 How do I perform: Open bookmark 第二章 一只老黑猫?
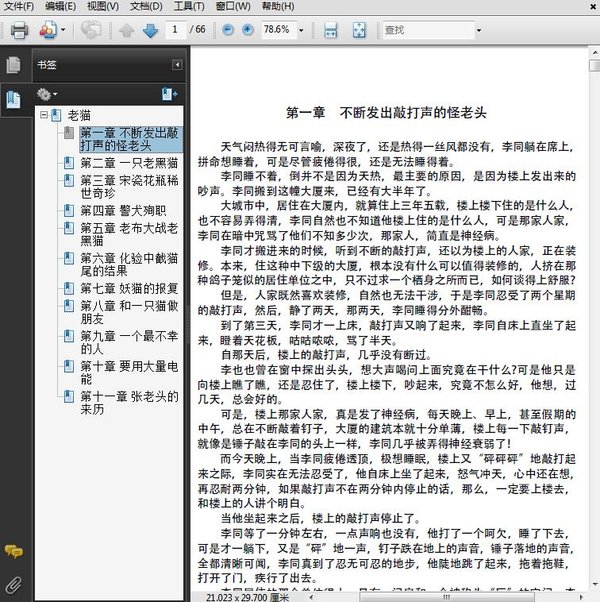click(x=130, y=162)
